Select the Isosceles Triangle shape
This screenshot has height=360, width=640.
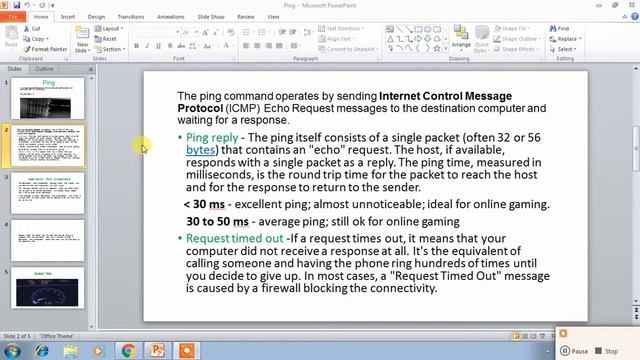[x=390, y=39]
